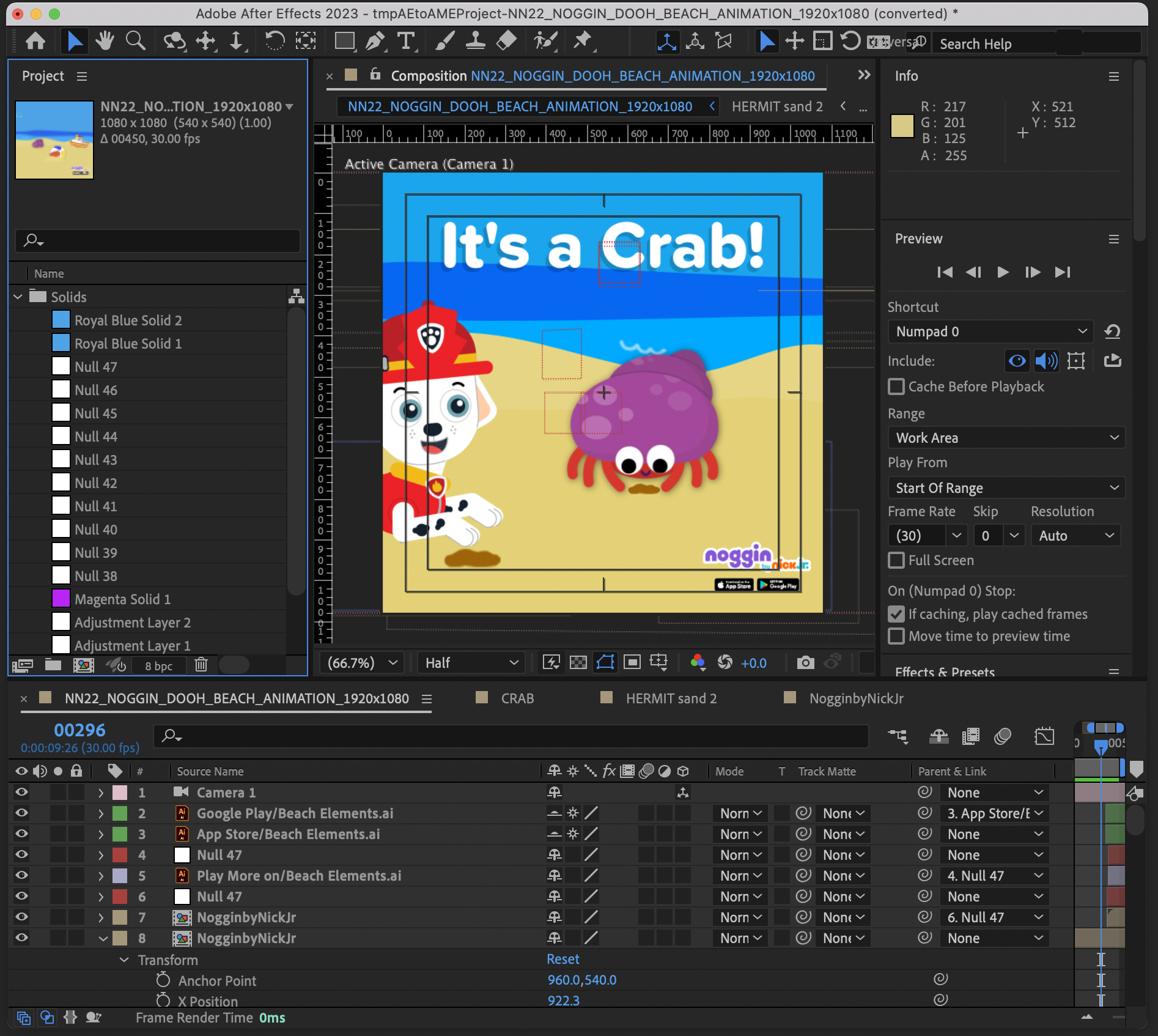Open the Resolution Auto dropdown

coord(1075,536)
